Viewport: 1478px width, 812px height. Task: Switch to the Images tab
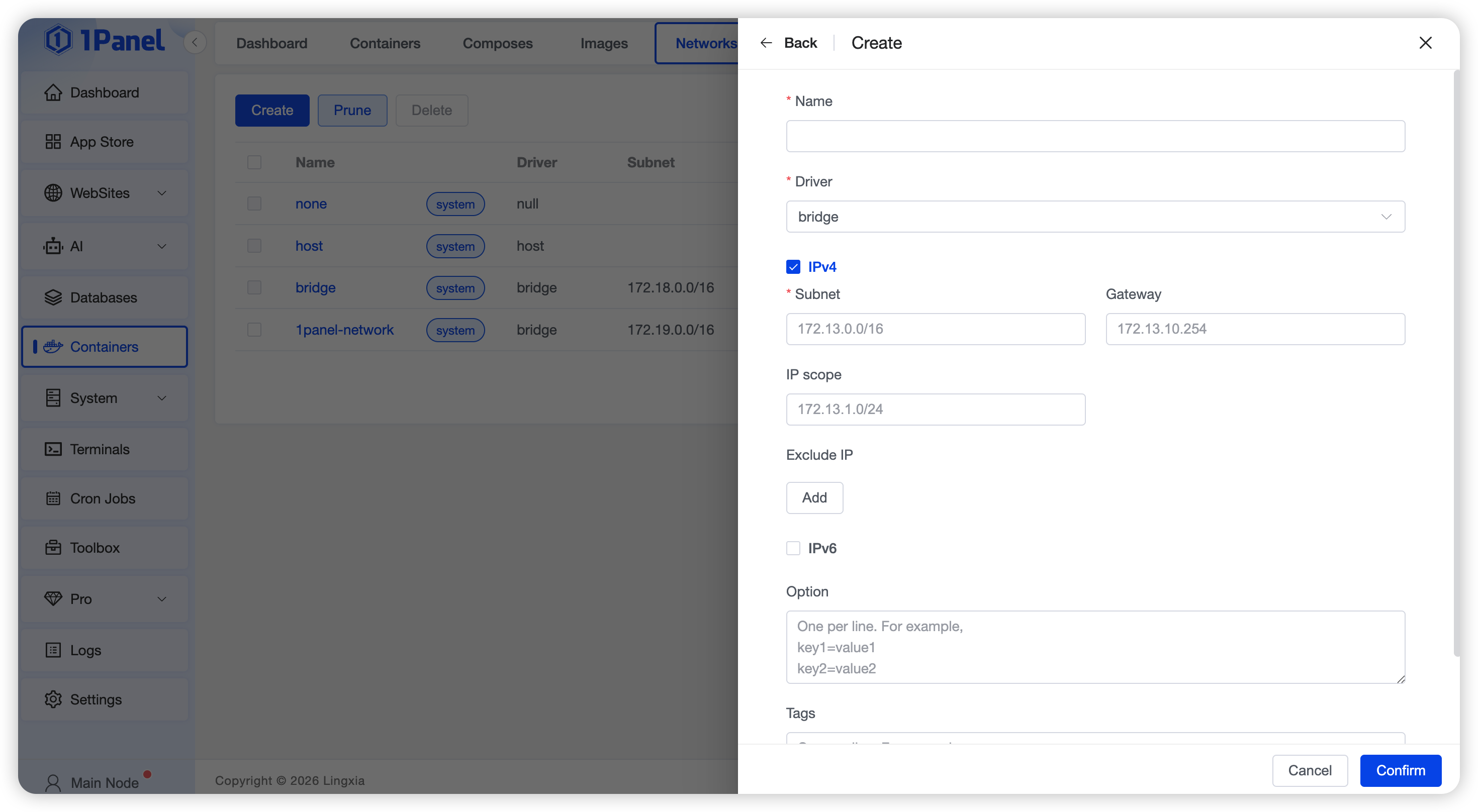(x=604, y=43)
